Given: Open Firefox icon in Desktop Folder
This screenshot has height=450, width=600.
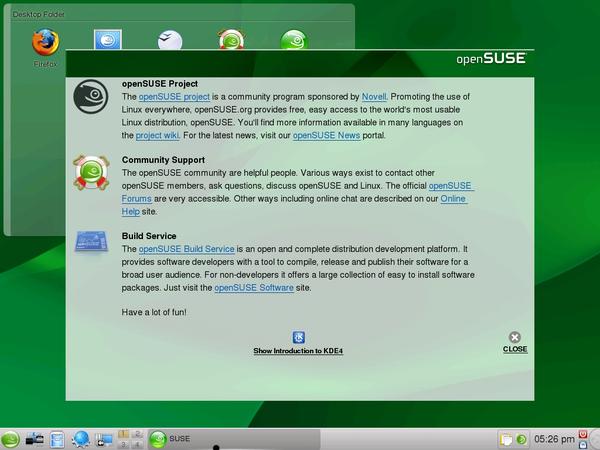Looking at the screenshot, I should tap(46, 42).
